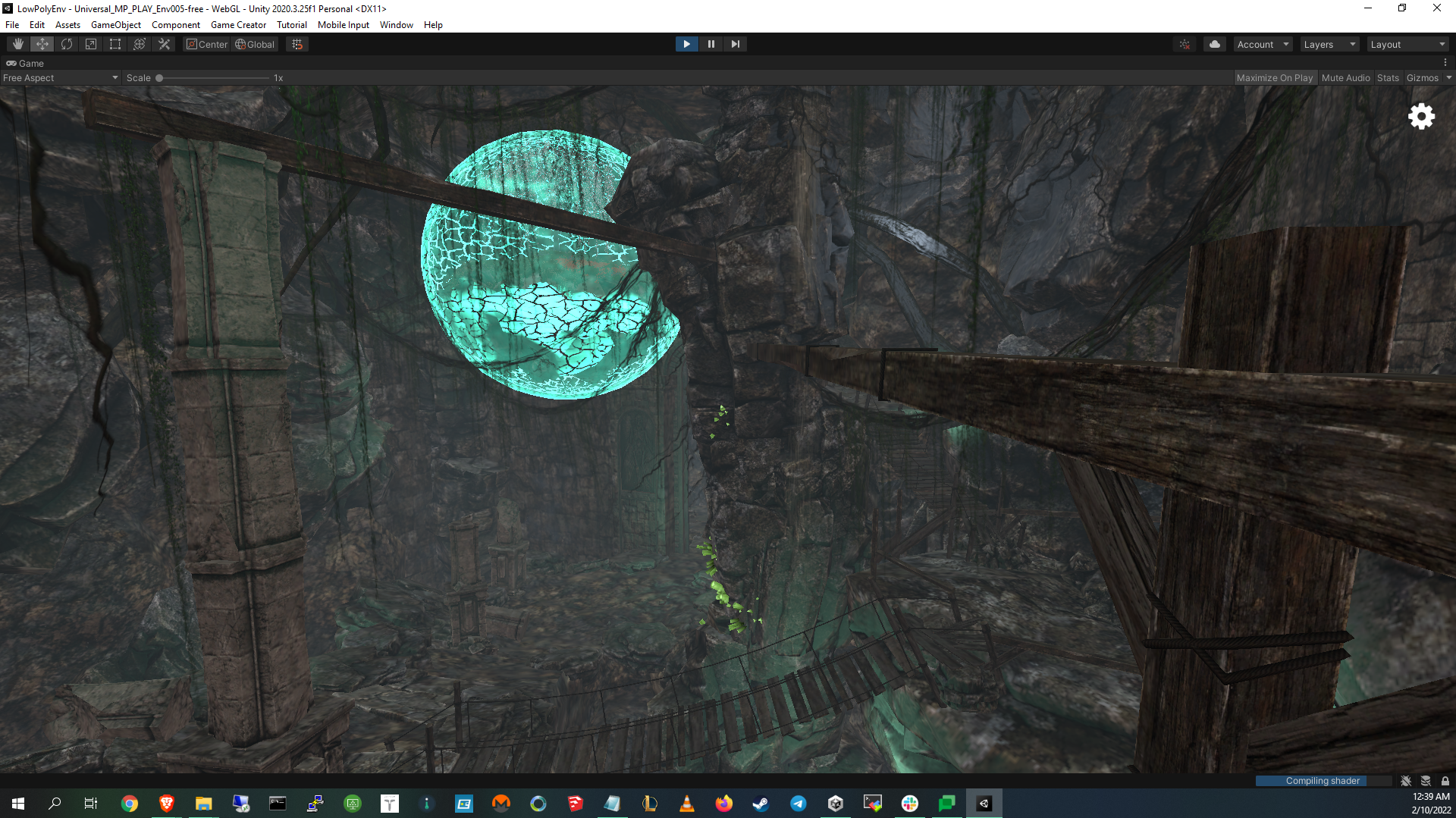Open Unity Collaborate services icon

click(1185, 44)
